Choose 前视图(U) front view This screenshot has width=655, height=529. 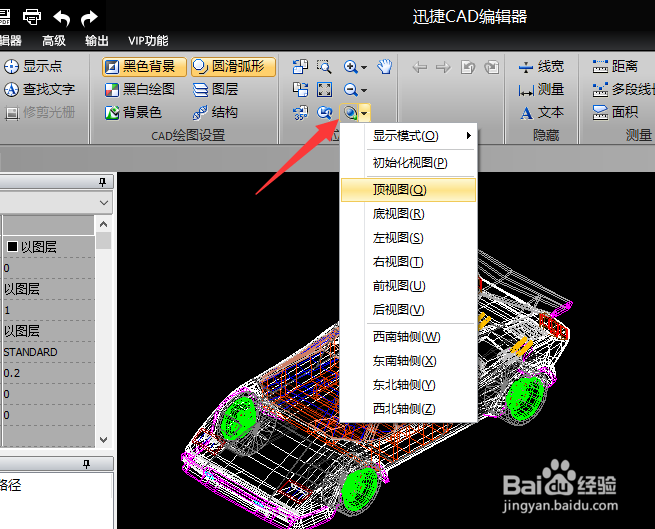coord(409,286)
